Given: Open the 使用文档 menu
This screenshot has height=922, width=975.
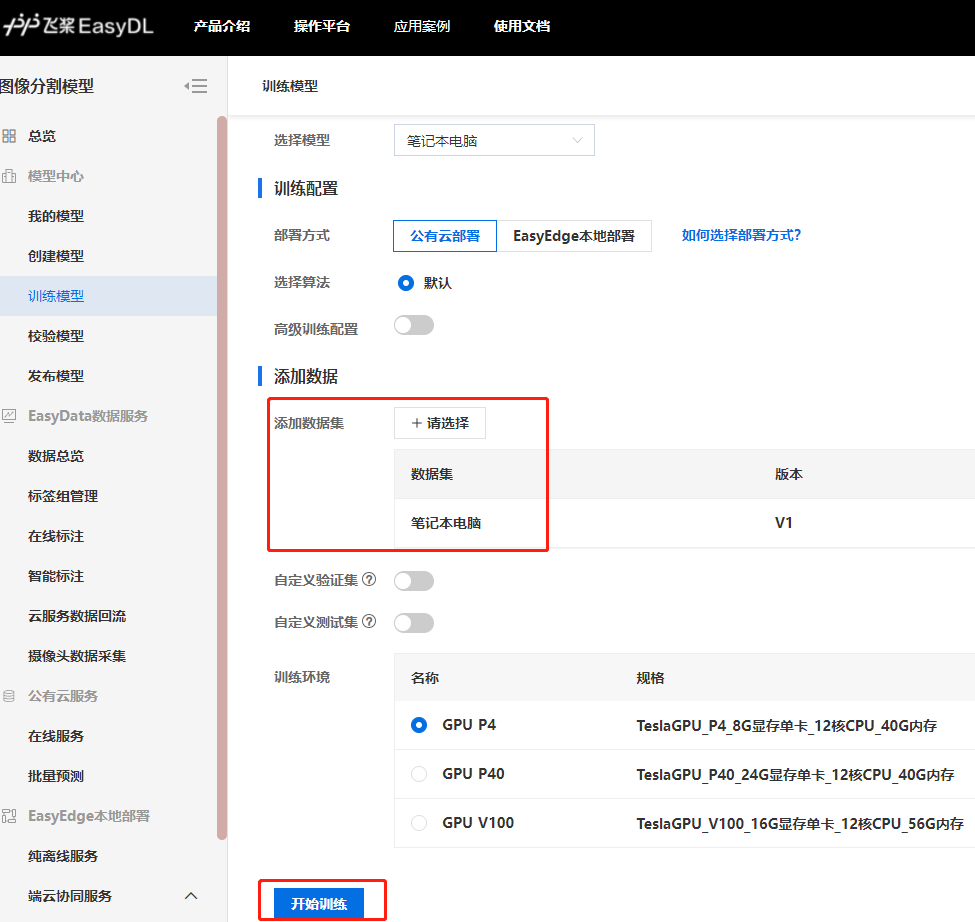Looking at the screenshot, I should click(x=521, y=28).
